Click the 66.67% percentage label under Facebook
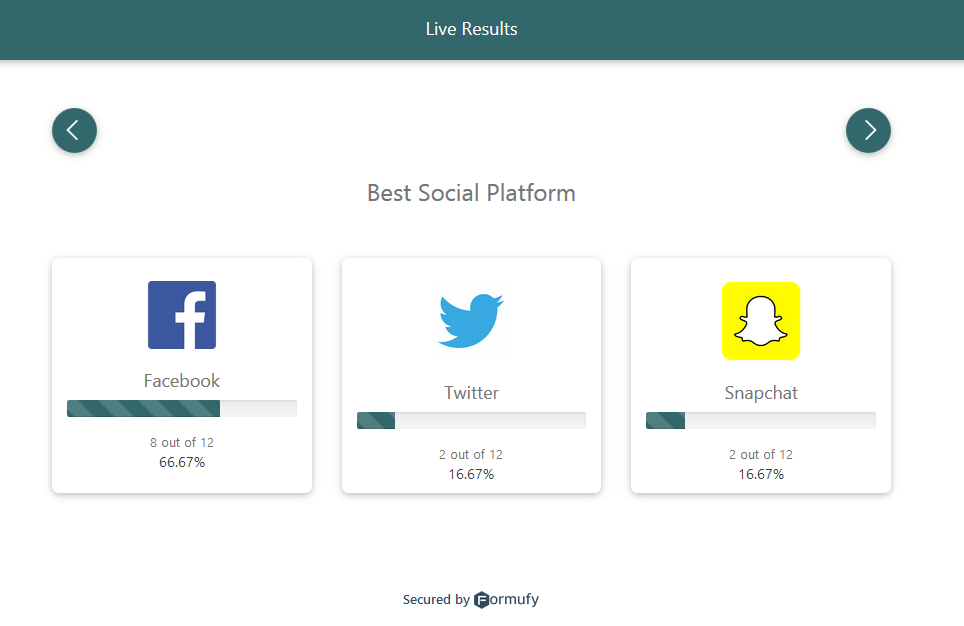Viewport: 964px width, 626px height. click(181, 462)
